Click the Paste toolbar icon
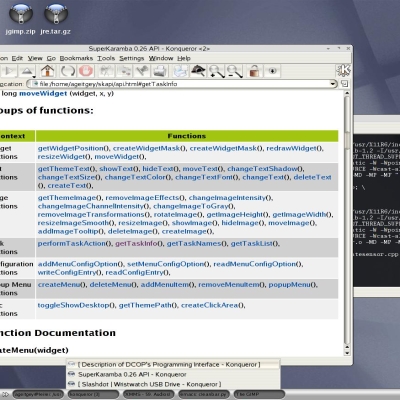Viewport: 400px width, 400px height. pos(142,71)
